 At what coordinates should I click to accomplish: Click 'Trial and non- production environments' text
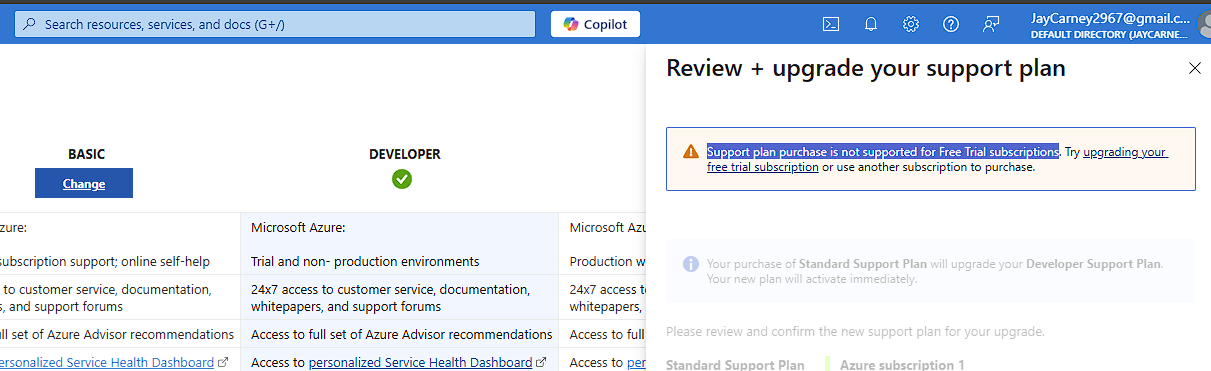[x=365, y=261]
